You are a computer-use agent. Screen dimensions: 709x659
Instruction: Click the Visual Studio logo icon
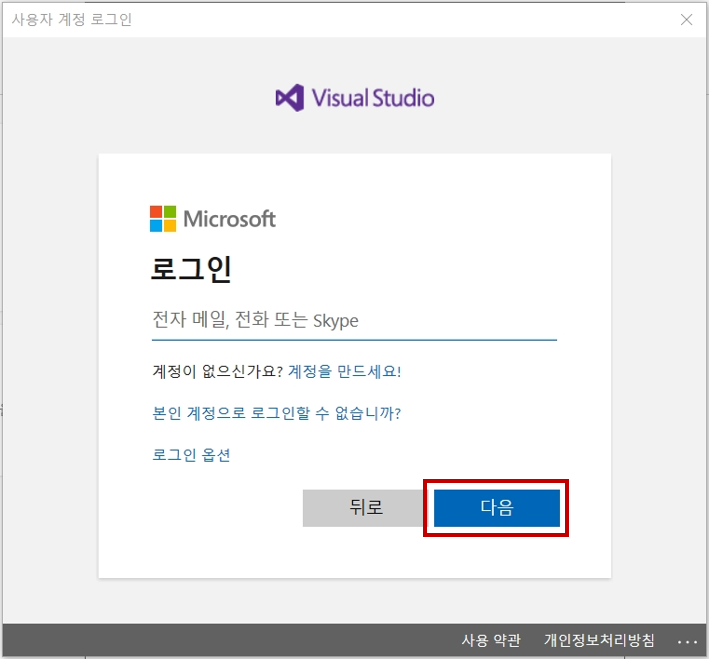click(x=290, y=98)
